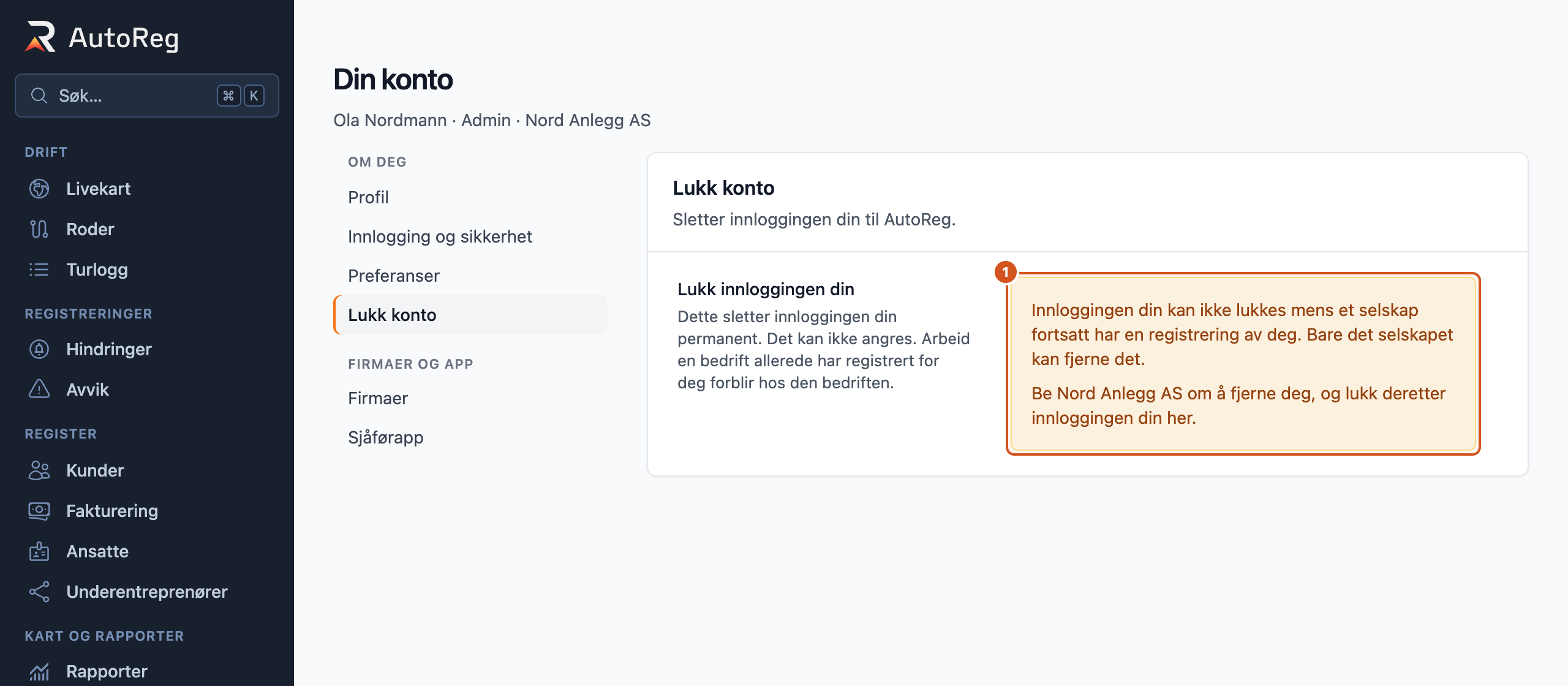This screenshot has height=686, width=1568.
Task: Click the AutoReg logo icon
Action: tap(40, 37)
